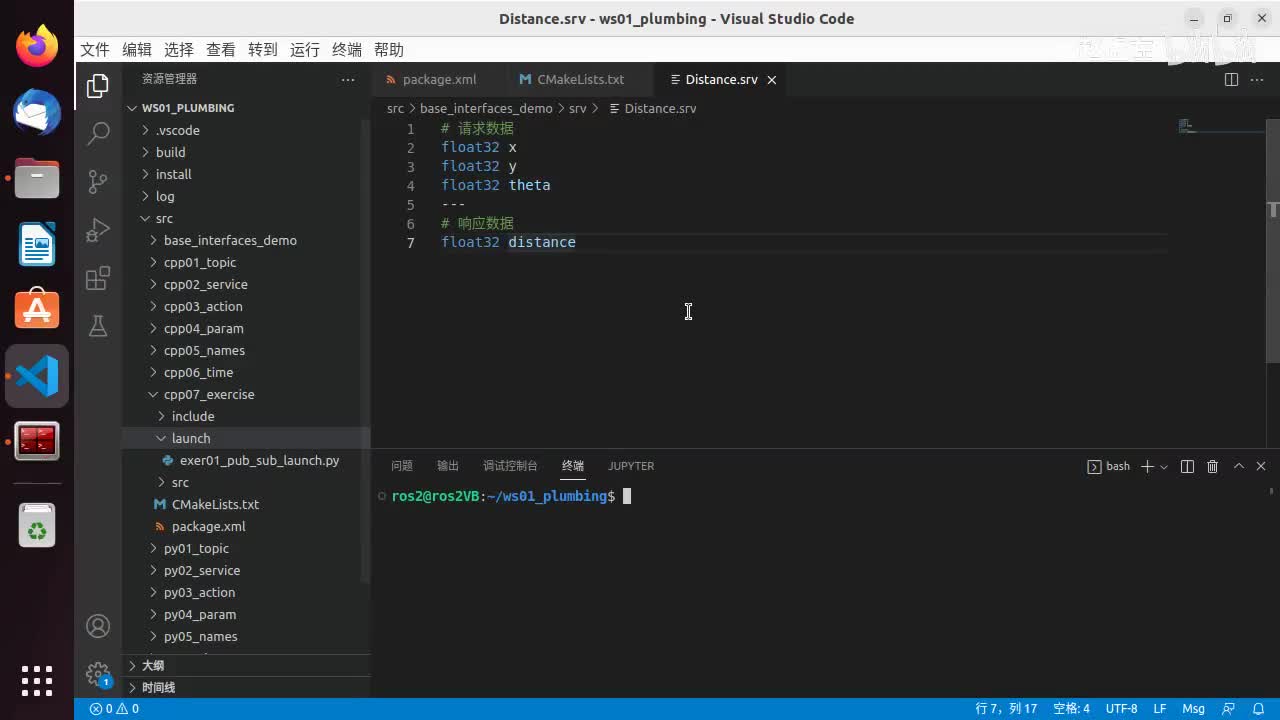Image resolution: width=1280 pixels, height=720 pixels.
Task: Click the Explorer more actions ellipsis
Action: pyautogui.click(x=348, y=79)
